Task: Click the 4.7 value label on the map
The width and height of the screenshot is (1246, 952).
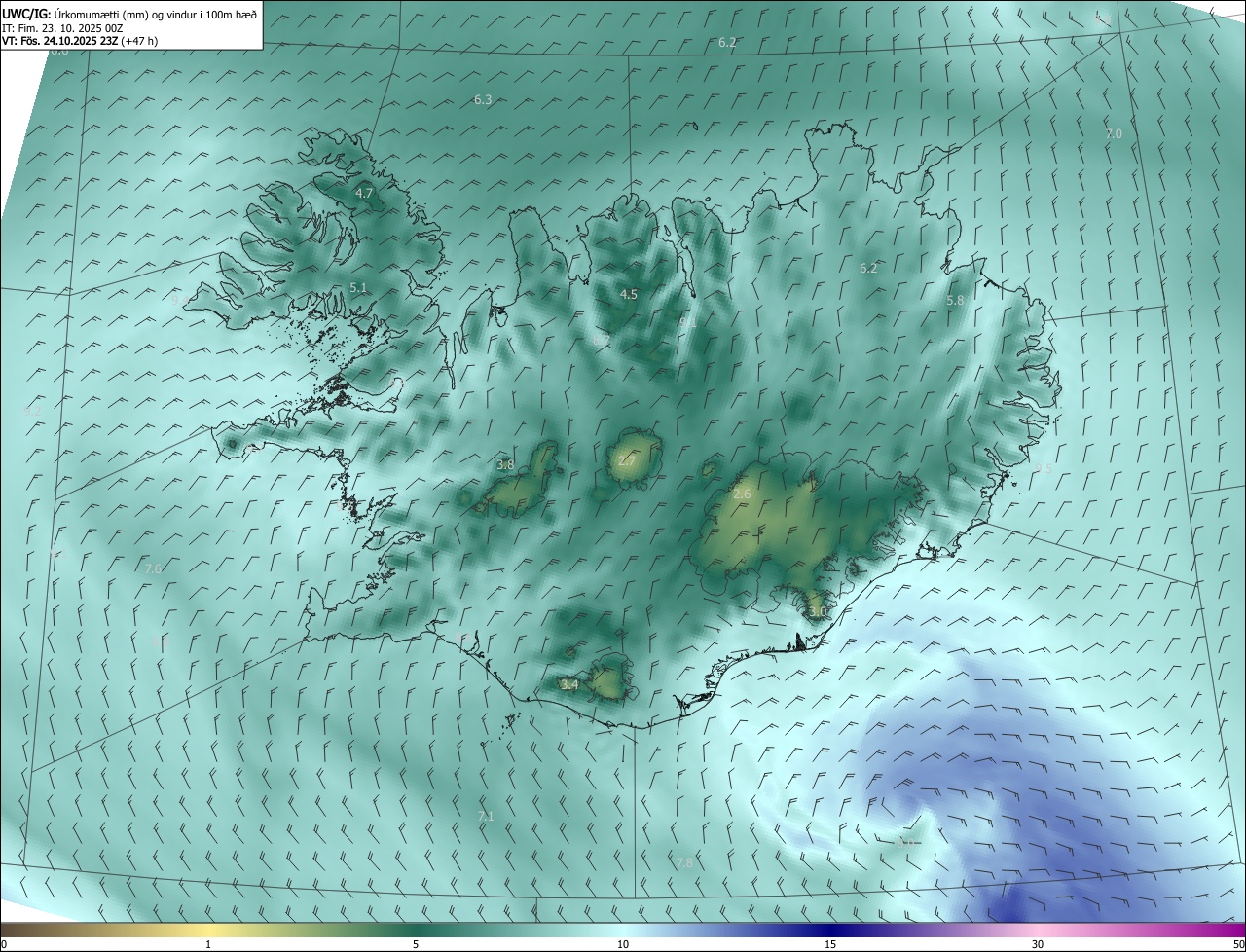Action: (364, 194)
